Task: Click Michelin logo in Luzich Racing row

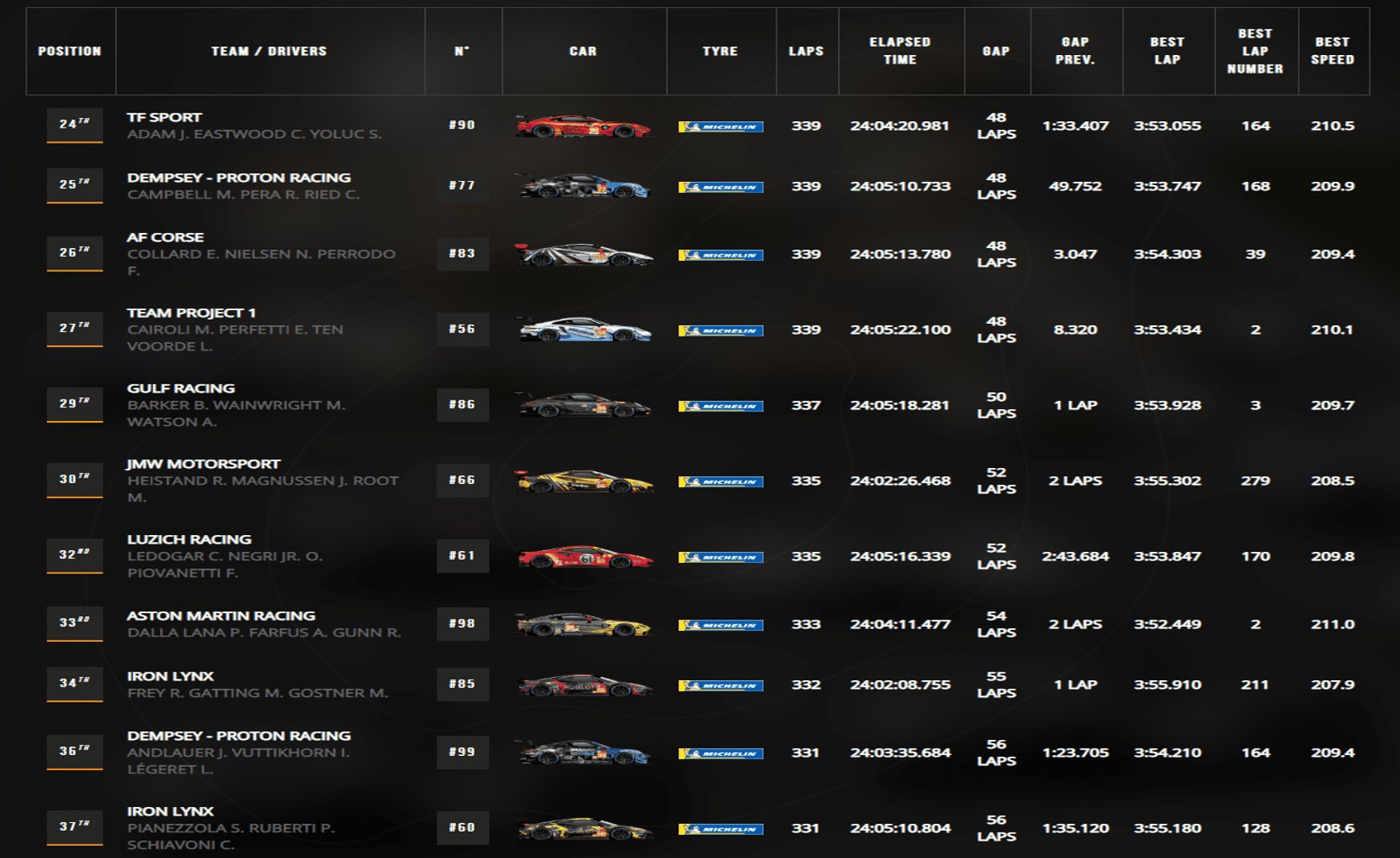Action: pyautogui.click(x=721, y=557)
